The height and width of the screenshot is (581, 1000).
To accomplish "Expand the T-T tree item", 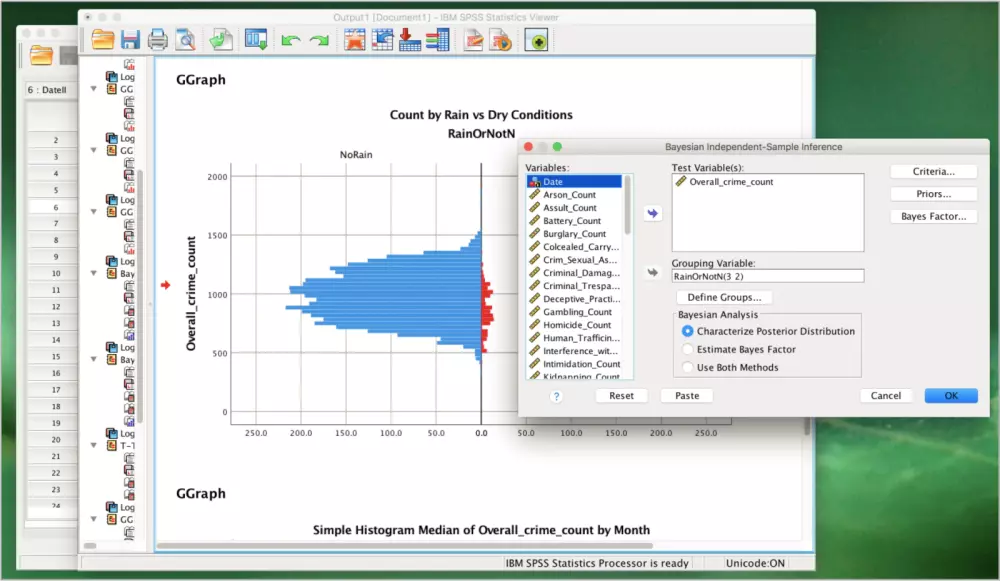I will [x=93, y=445].
